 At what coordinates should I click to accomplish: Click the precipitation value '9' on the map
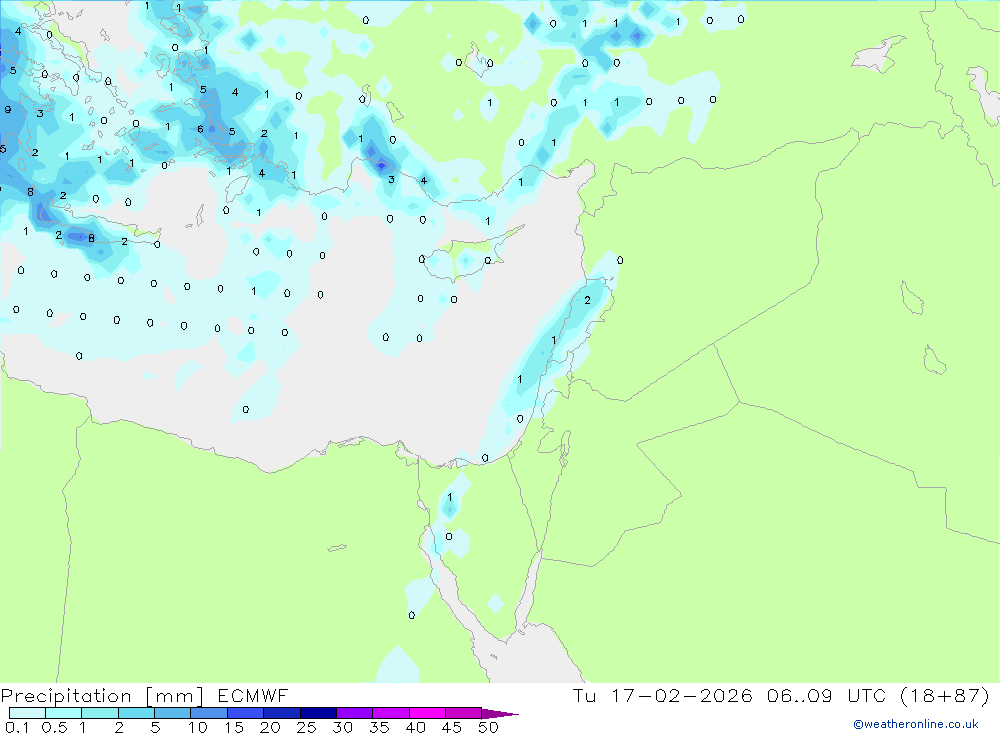coord(8,110)
